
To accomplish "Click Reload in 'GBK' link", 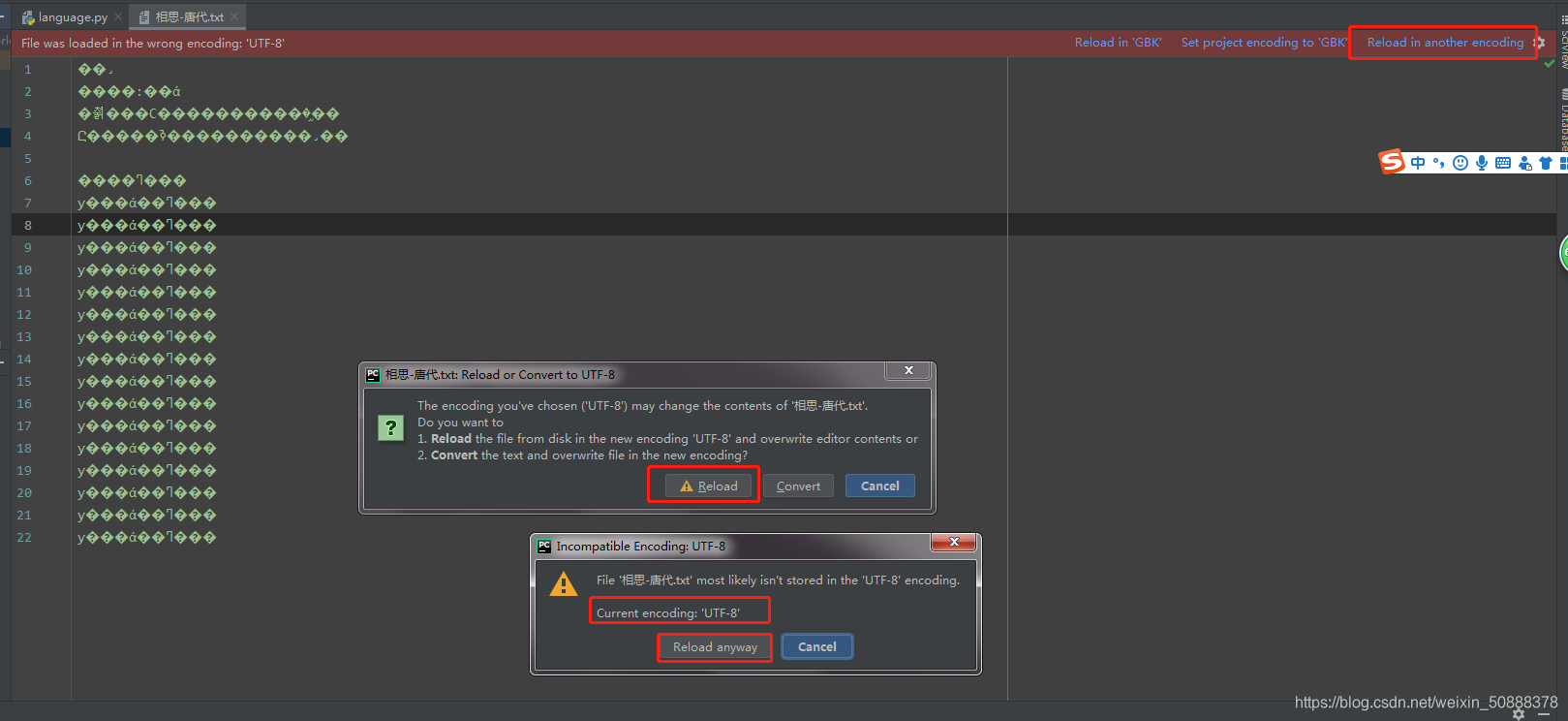I will coord(1118,43).
